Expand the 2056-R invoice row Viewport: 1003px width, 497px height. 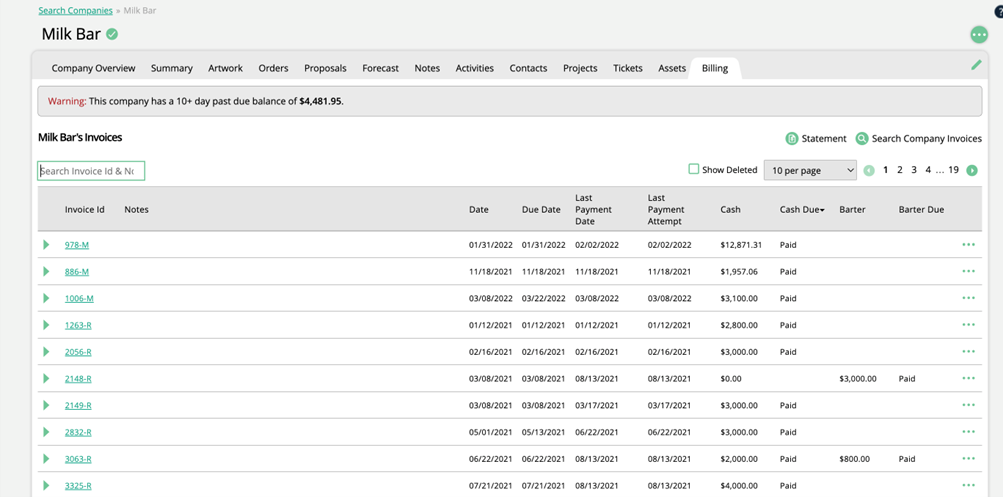pyautogui.click(x=46, y=352)
